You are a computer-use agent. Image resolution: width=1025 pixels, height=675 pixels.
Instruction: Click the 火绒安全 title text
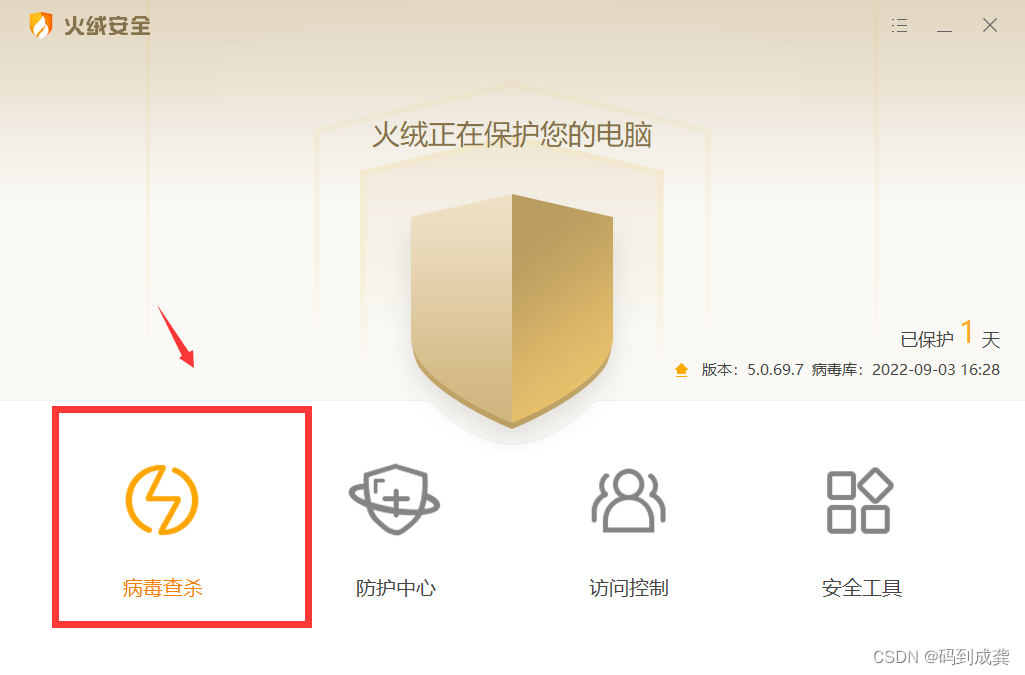(x=107, y=26)
